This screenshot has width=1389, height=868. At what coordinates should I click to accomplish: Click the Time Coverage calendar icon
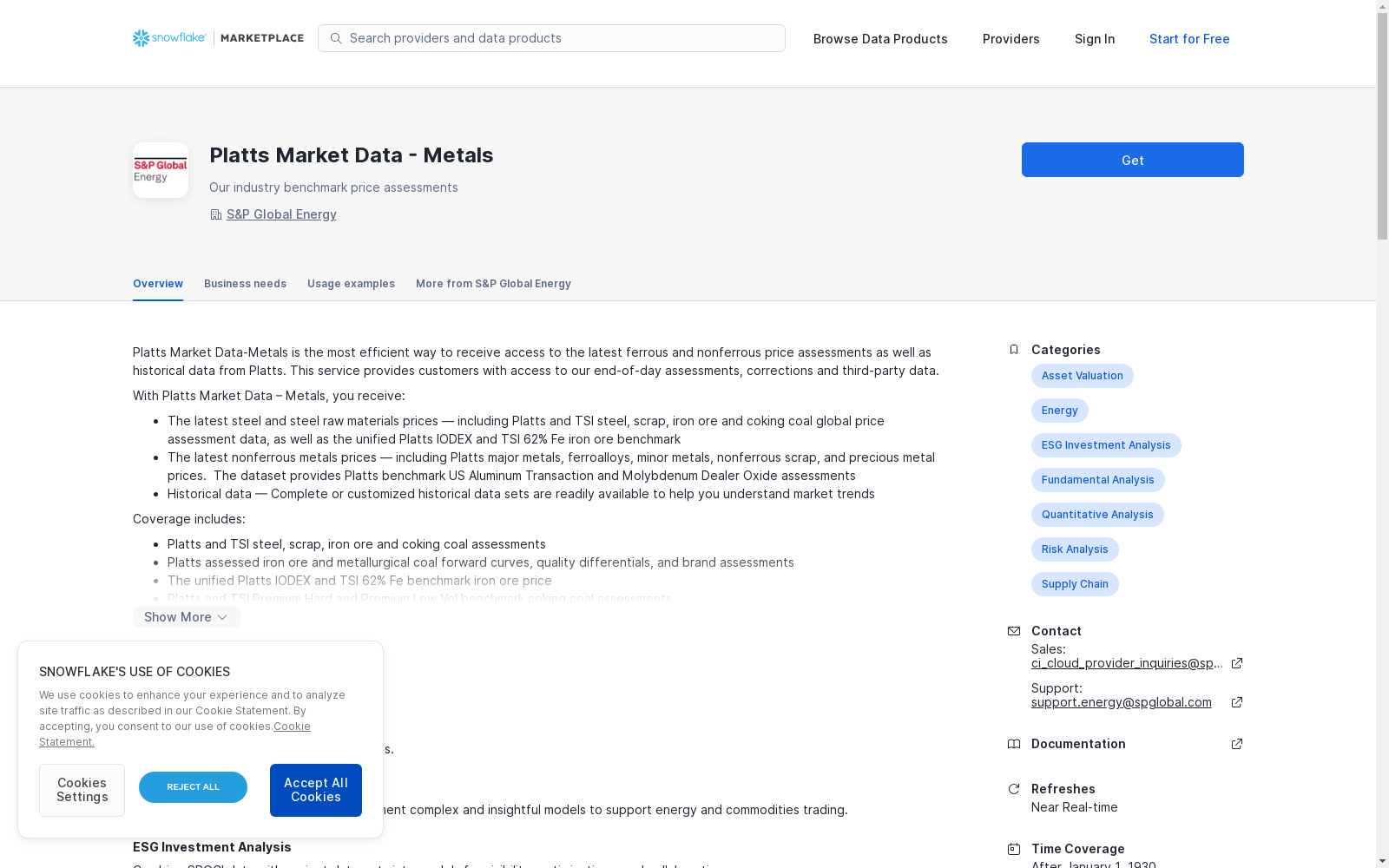(1013, 849)
